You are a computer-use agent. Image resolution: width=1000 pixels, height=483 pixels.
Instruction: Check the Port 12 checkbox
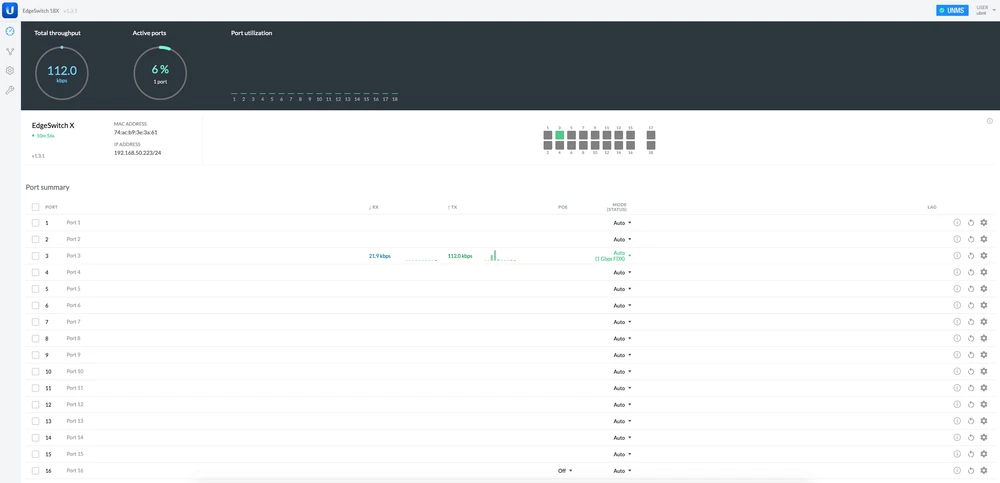35,405
